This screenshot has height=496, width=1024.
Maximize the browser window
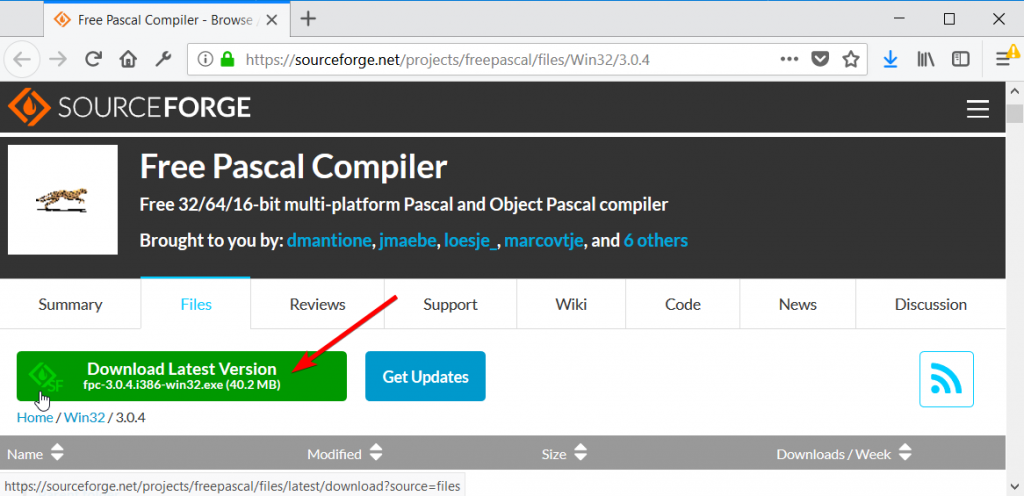click(950, 19)
